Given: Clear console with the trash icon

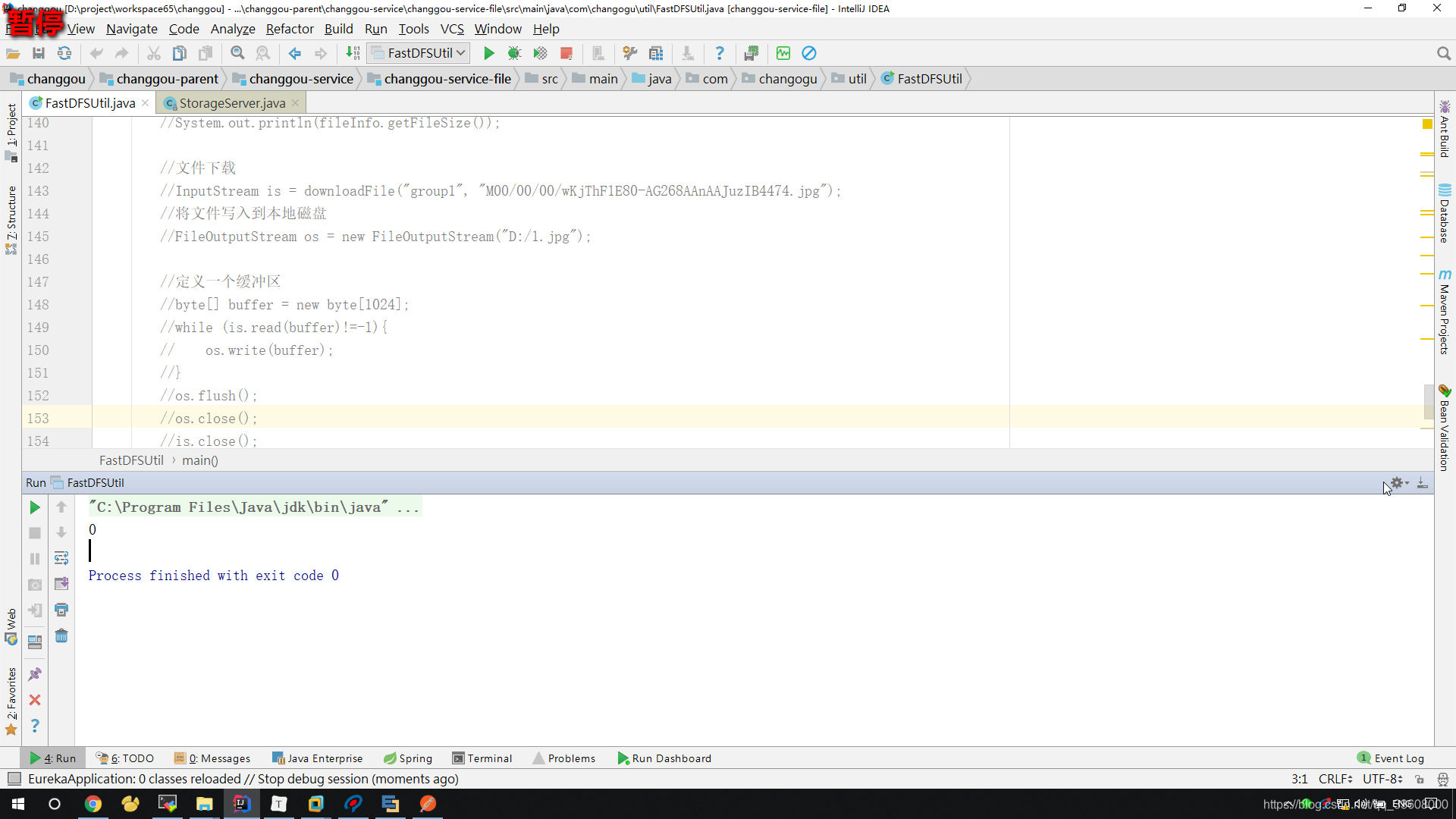Looking at the screenshot, I should point(61,635).
